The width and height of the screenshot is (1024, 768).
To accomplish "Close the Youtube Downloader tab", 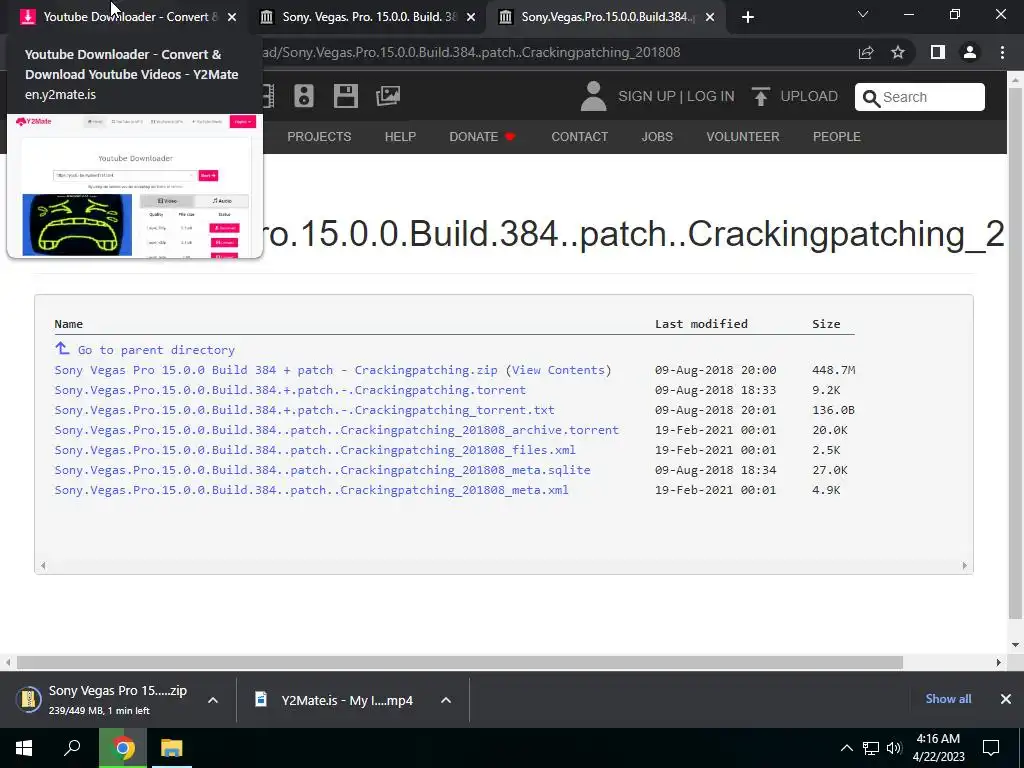I will click(232, 17).
